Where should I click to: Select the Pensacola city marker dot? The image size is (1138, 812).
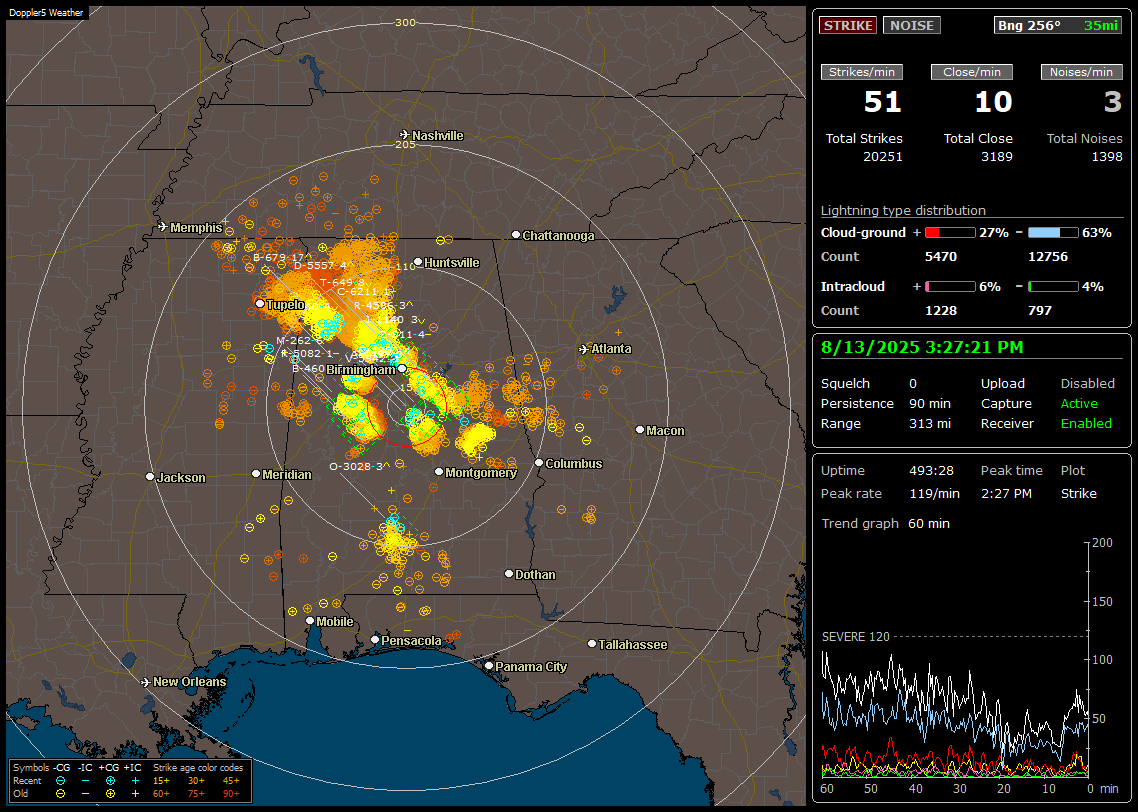tap(375, 640)
